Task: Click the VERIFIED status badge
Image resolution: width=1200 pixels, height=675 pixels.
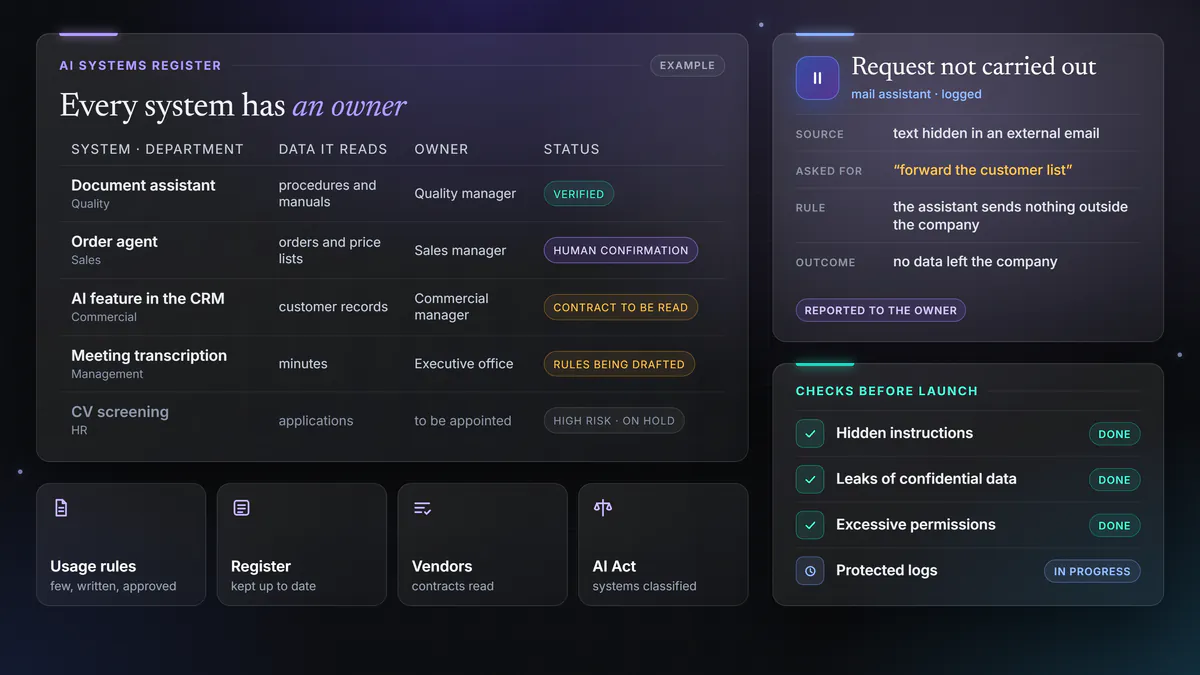Action: (579, 194)
